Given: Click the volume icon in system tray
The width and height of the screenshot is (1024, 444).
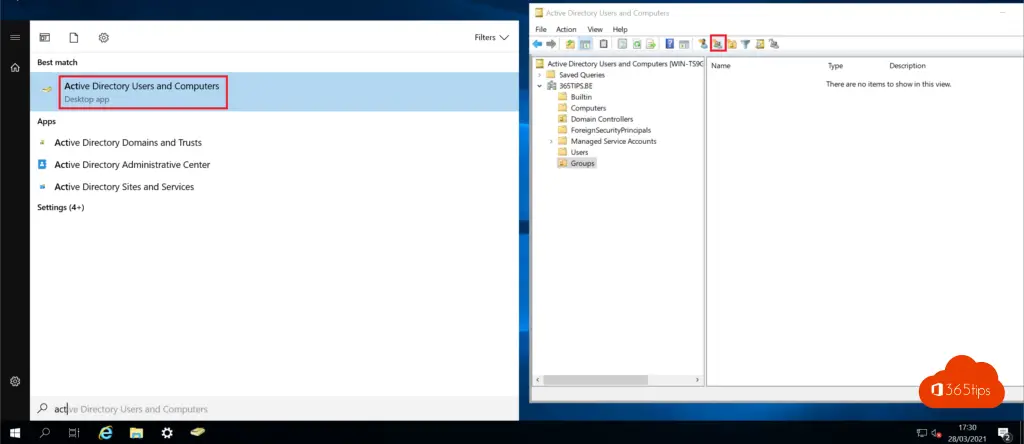Looking at the screenshot, I should (936, 432).
